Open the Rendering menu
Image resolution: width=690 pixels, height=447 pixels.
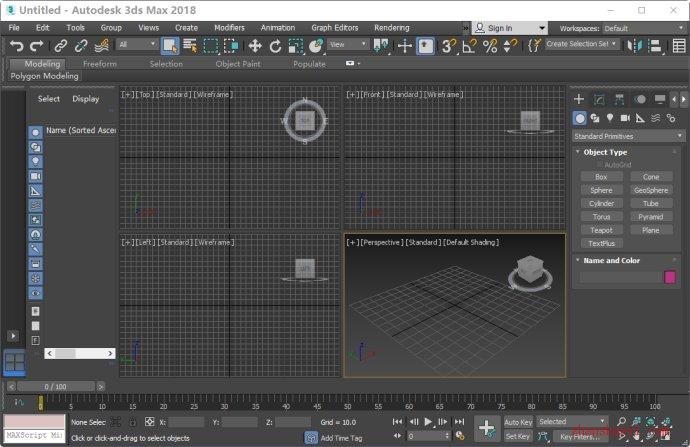[392, 28]
